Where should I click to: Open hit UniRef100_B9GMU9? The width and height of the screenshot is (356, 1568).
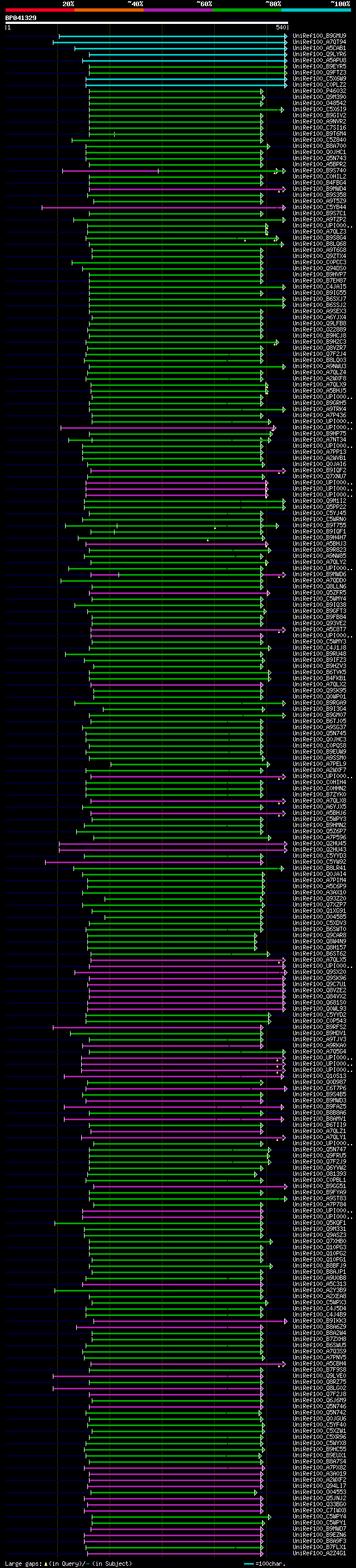coord(319,36)
